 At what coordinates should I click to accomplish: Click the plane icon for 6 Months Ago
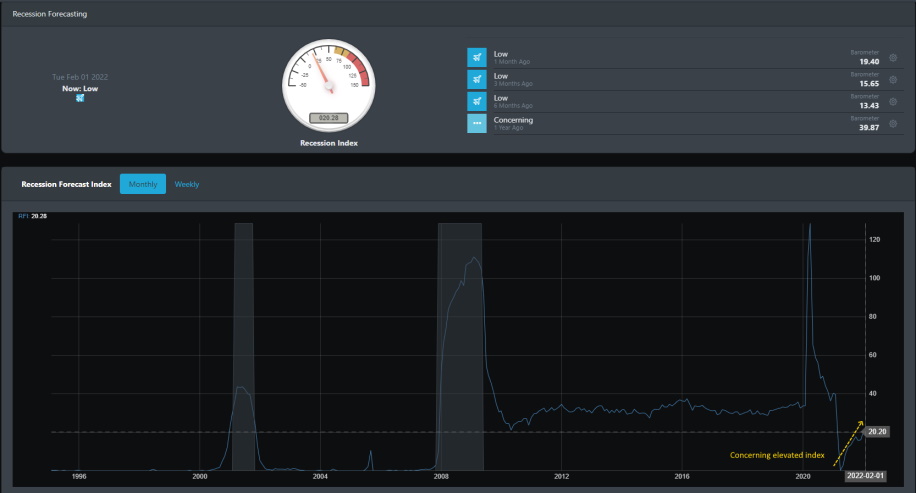[x=477, y=101]
